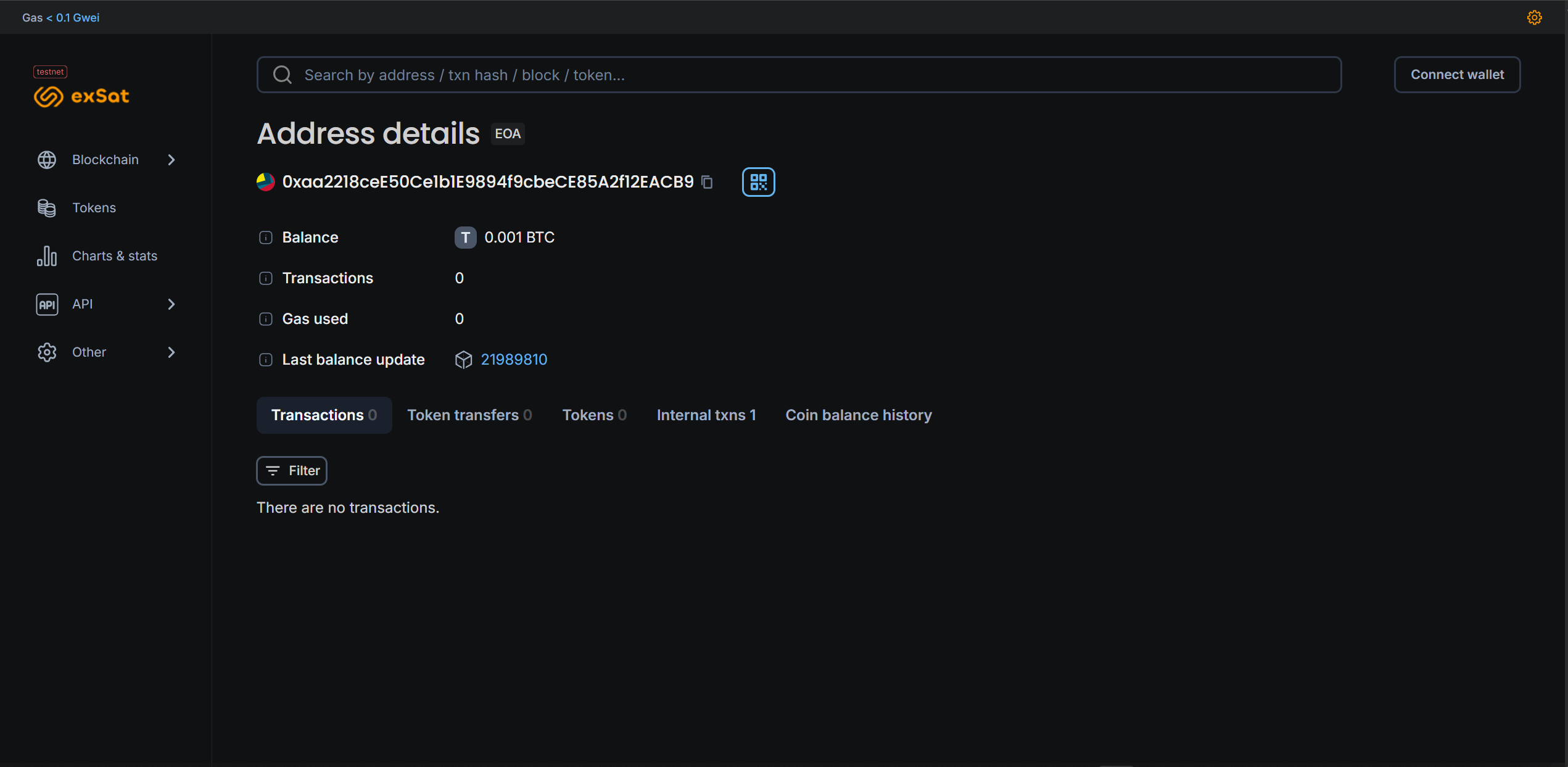Switch to Internal txns tab
The image size is (1568, 767).
point(706,415)
